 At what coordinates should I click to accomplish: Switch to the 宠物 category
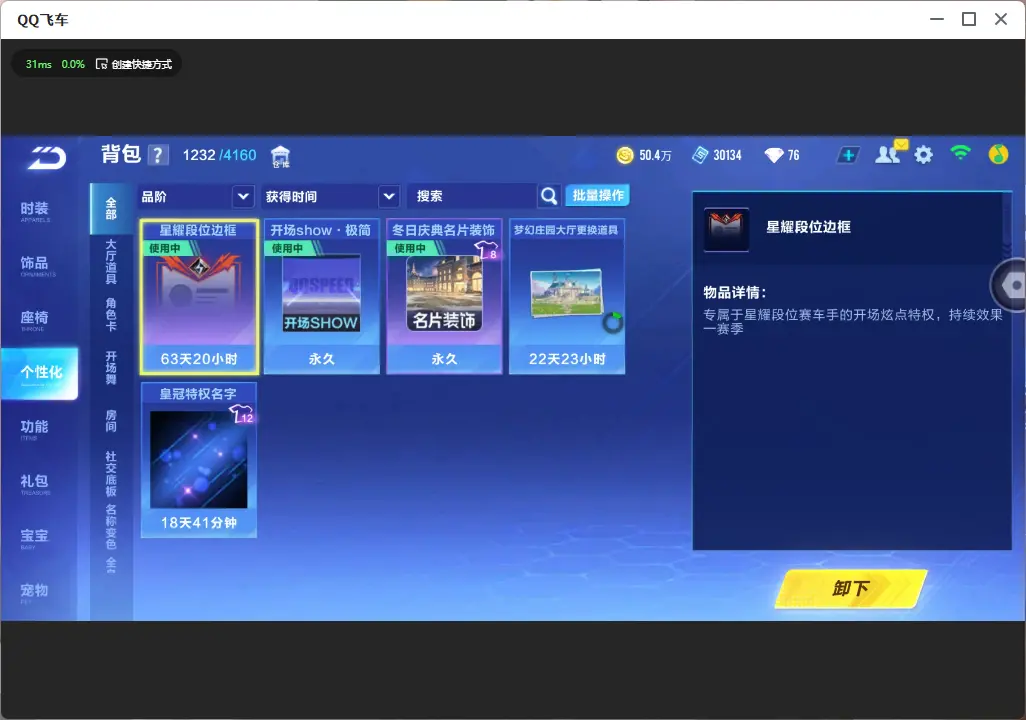[x=35, y=592]
